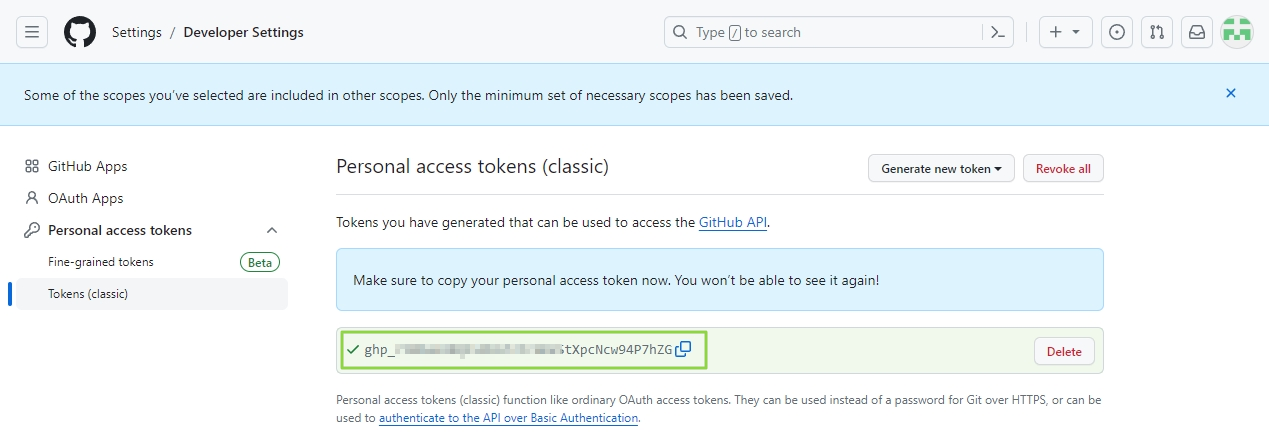Screen dimensions: 1269x445
Task: Delete the newly generated token
Action: [x=1064, y=351]
